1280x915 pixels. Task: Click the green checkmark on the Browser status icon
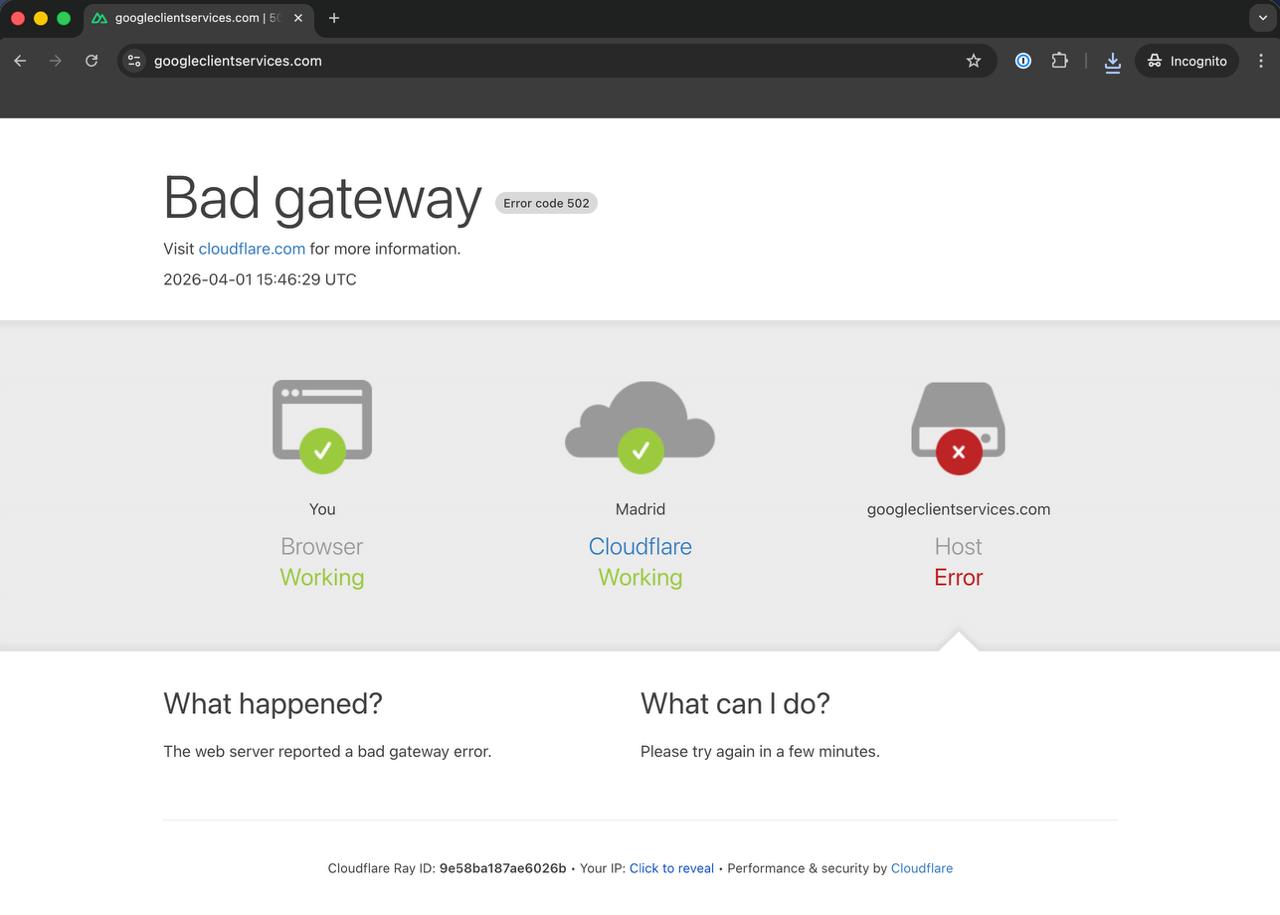(321, 450)
